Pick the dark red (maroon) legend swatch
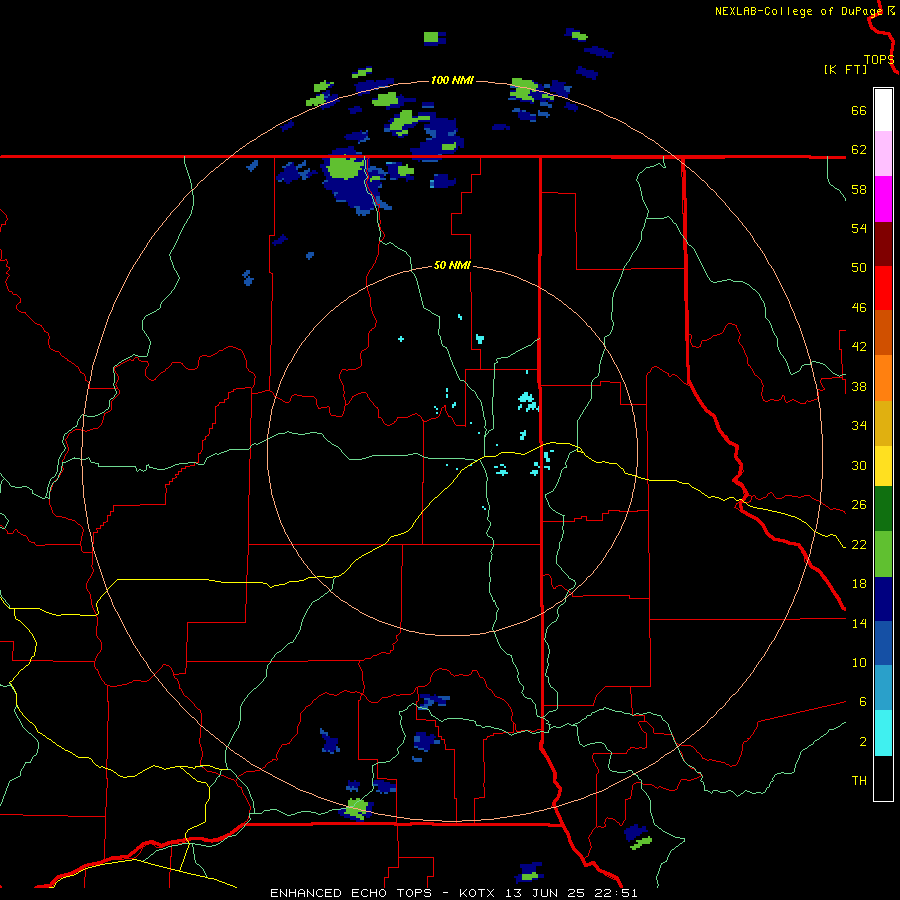The width and height of the screenshot is (900, 900). pyautogui.click(x=883, y=244)
